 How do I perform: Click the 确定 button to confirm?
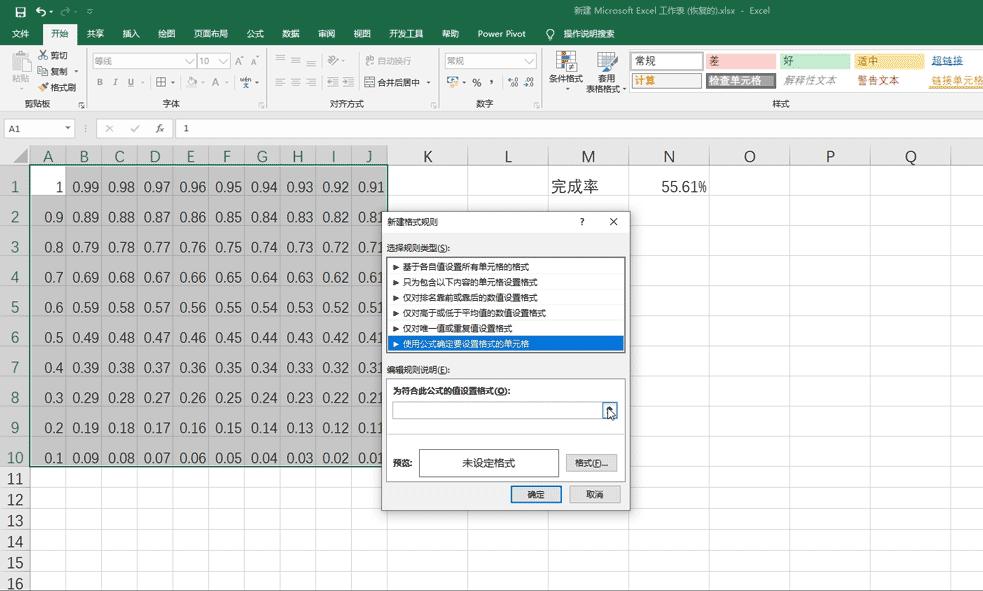pyautogui.click(x=536, y=493)
